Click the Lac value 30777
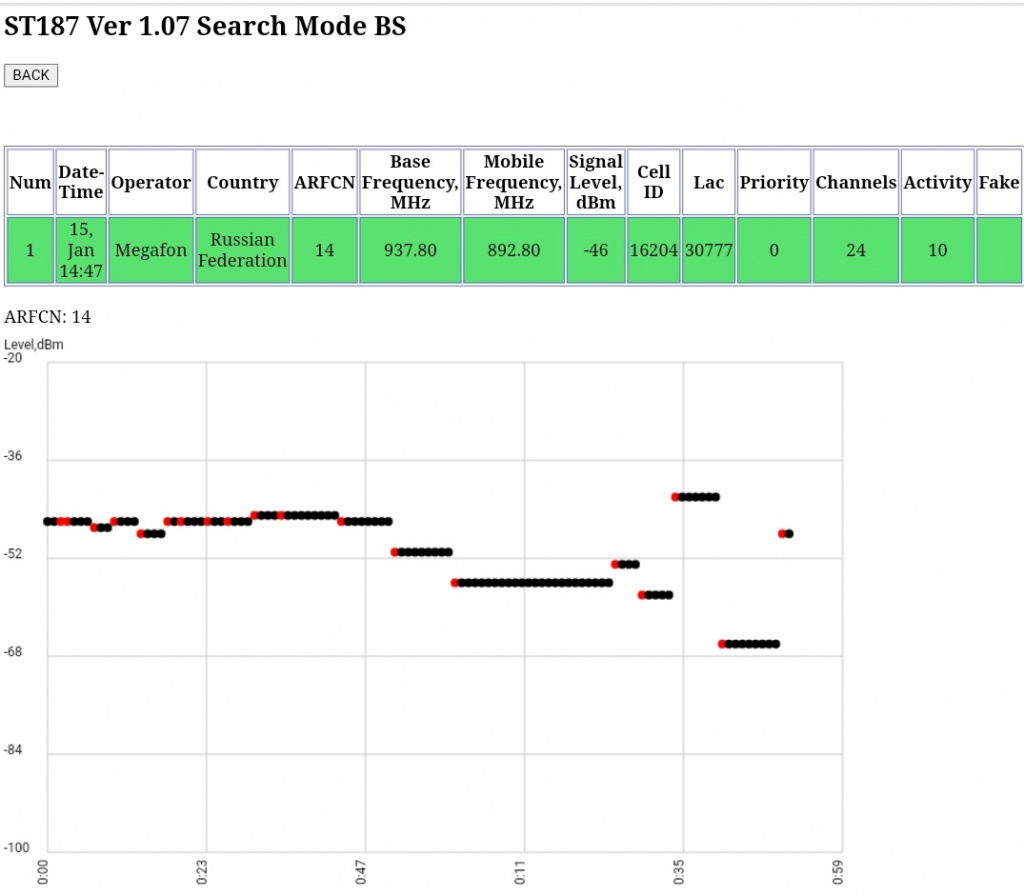This screenshot has width=1024, height=896. pyautogui.click(x=708, y=250)
